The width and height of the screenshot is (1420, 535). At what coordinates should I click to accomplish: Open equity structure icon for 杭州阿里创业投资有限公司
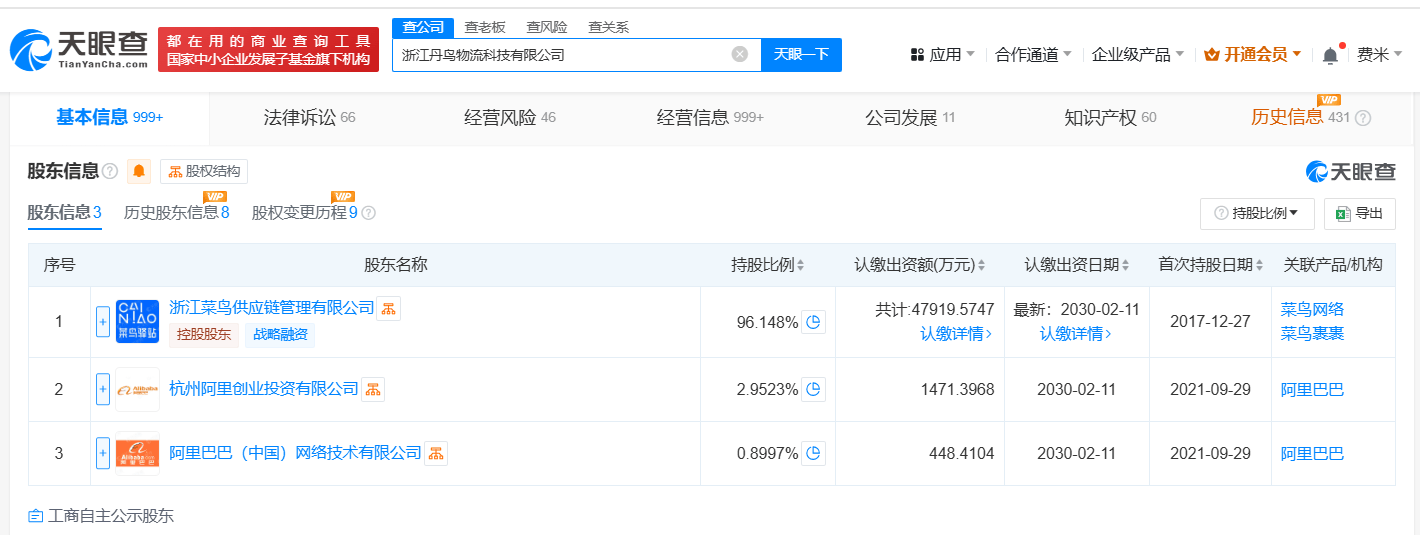(x=372, y=389)
